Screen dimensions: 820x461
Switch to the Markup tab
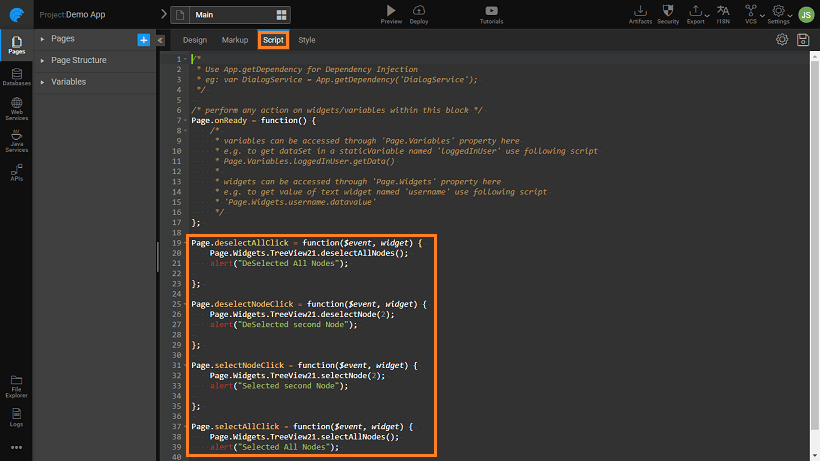[236, 40]
